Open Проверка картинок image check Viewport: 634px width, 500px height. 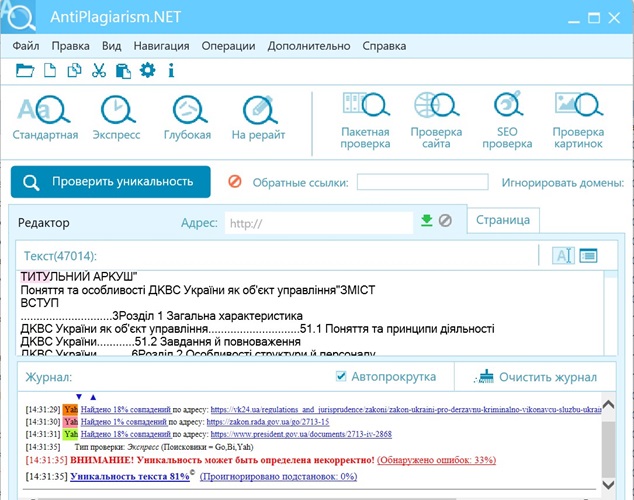[578, 121]
